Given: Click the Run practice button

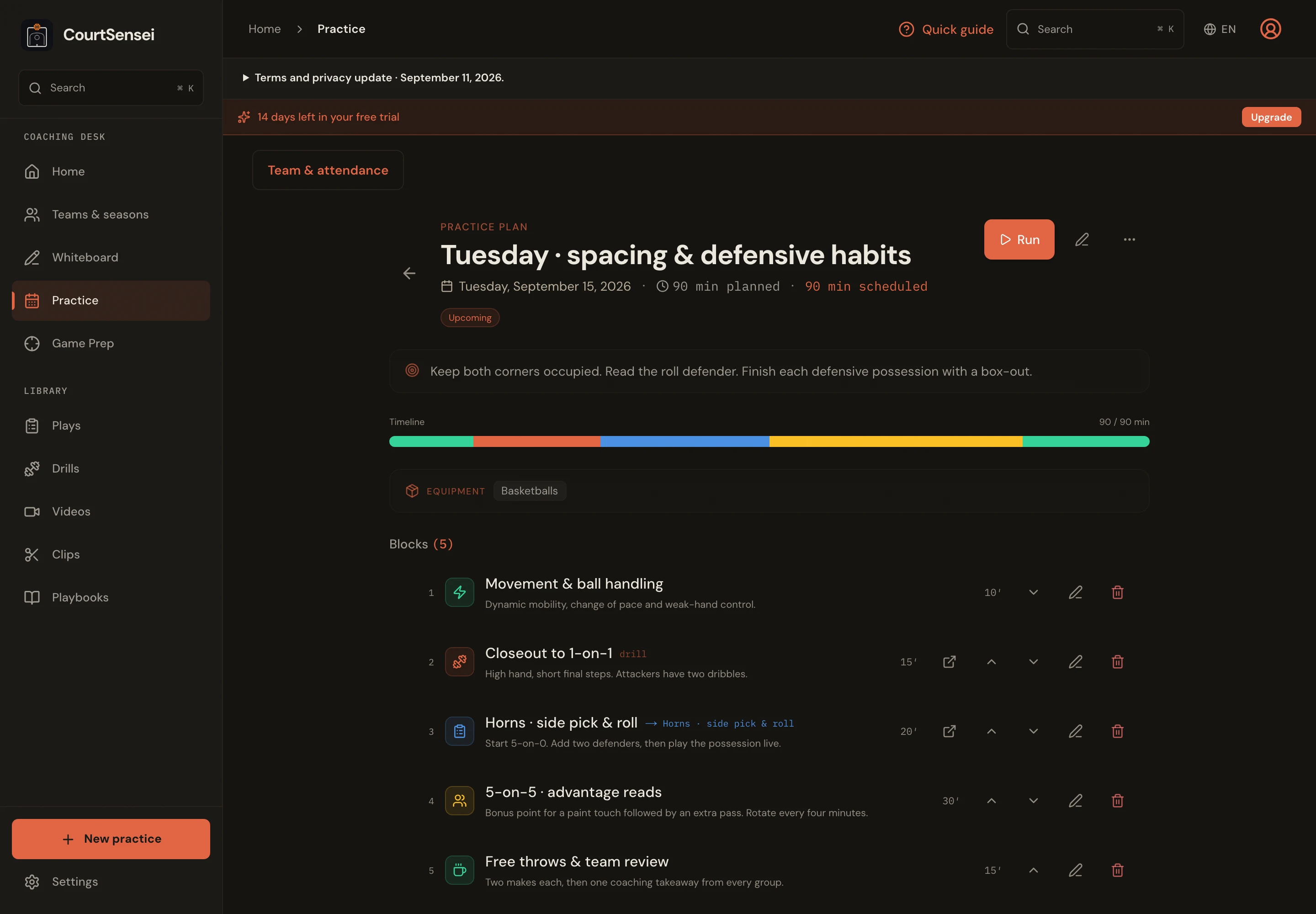Looking at the screenshot, I should (x=1019, y=239).
